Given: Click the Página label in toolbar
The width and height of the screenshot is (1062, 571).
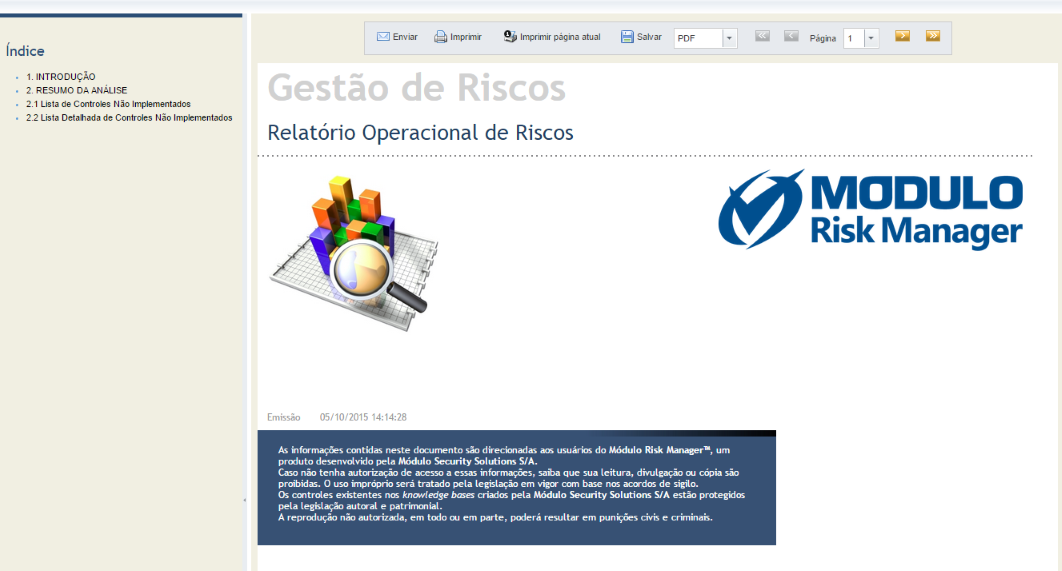Looking at the screenshot, I should tap(823, 39).
